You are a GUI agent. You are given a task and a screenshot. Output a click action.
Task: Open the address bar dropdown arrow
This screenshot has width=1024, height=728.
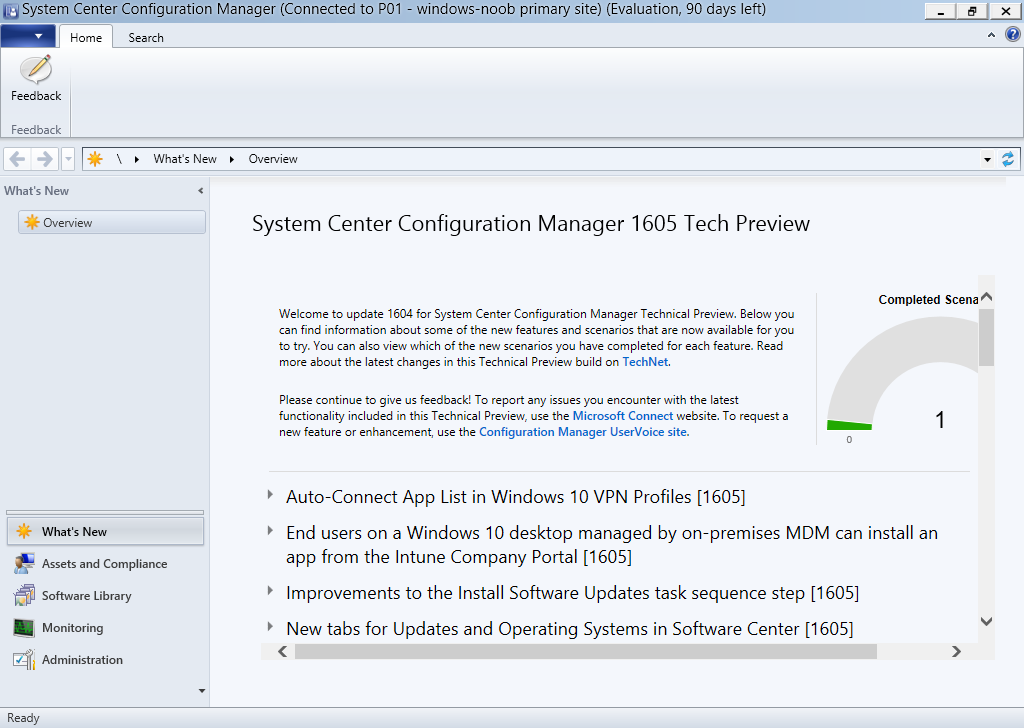[987, 159]
